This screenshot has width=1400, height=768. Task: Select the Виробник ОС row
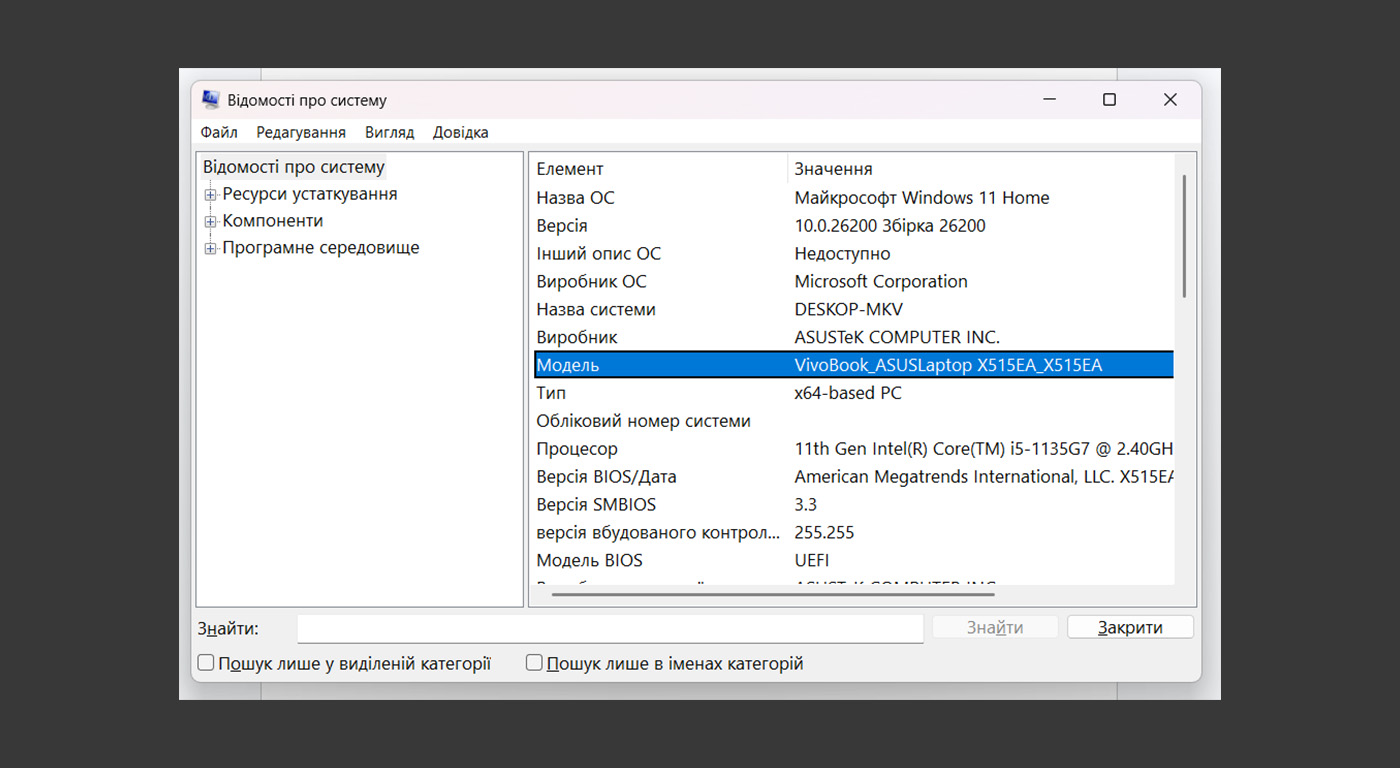pyautogui.click(x=852, y=282)
